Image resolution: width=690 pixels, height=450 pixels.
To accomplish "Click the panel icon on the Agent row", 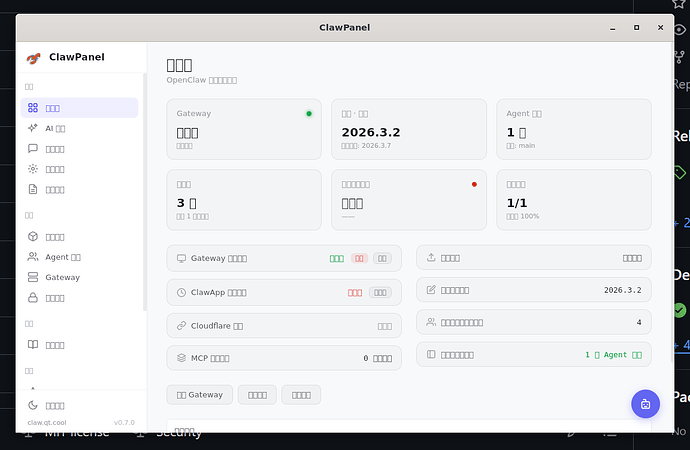I will click(431, 355).
